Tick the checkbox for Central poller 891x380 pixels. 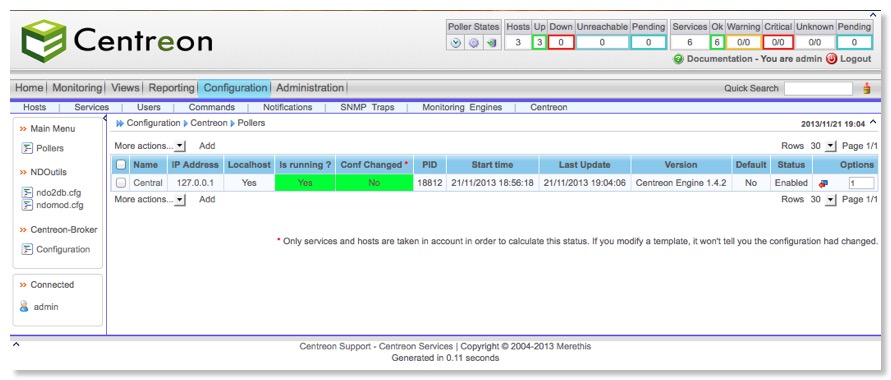point(120,183)
